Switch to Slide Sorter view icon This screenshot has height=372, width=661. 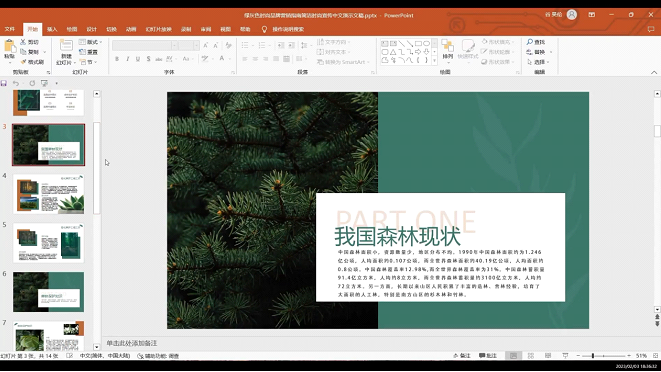point(531,356)
